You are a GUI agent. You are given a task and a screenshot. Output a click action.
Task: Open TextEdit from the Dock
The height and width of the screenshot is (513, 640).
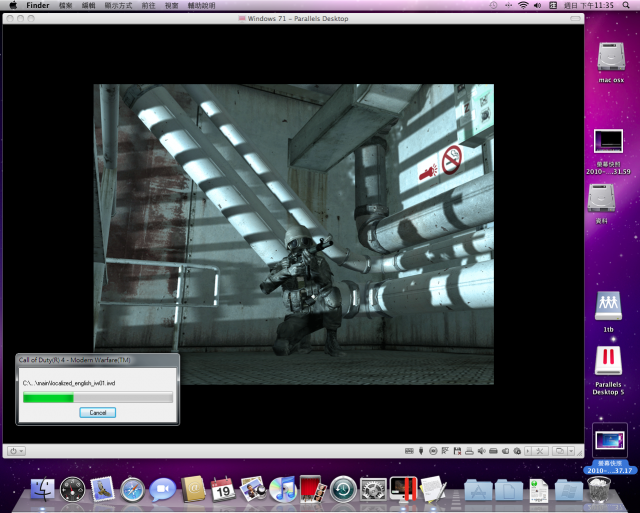(x=433, y=489)
